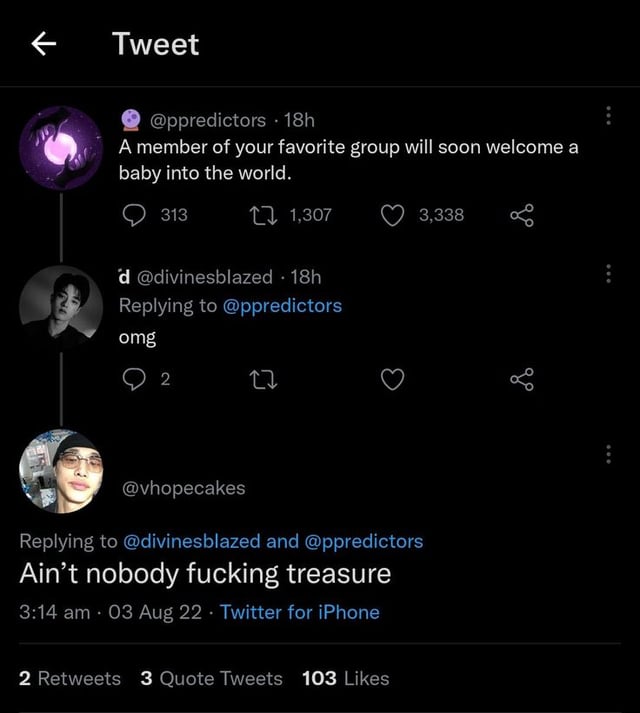Reply to @divinesblazed's omg tweet
The image size is (640, 713).
(x=133, y=379)
